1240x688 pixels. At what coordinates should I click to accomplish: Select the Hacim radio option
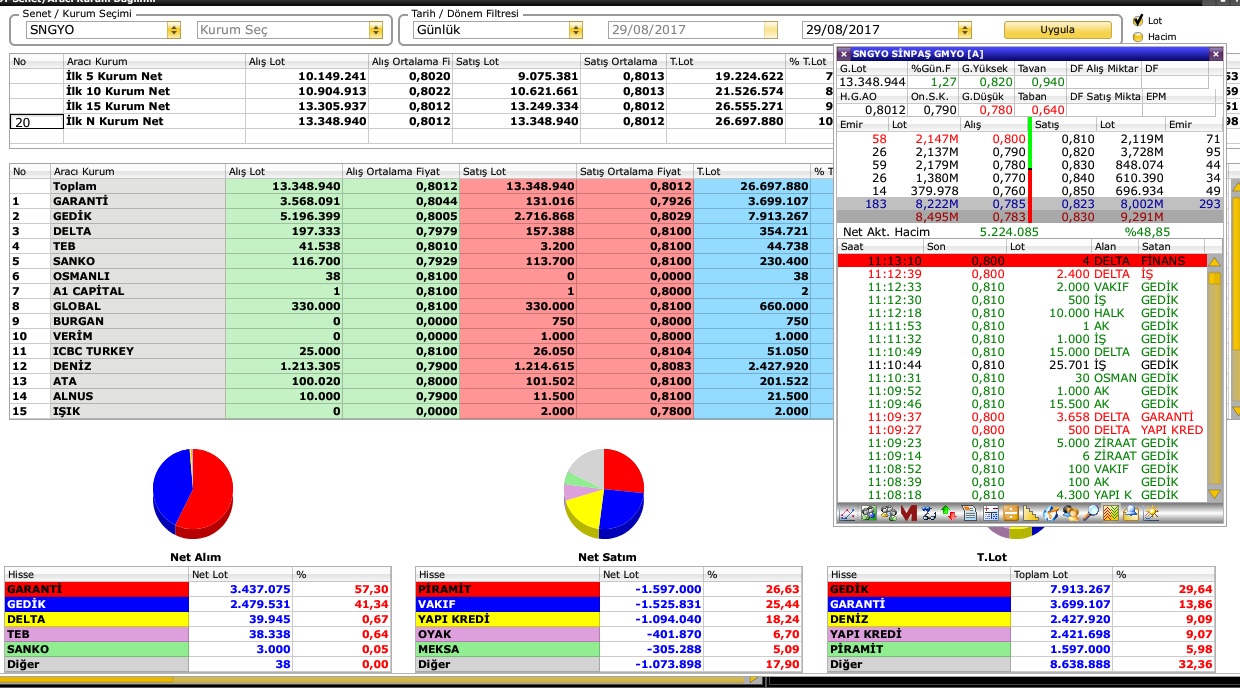tap(1138, 36)
